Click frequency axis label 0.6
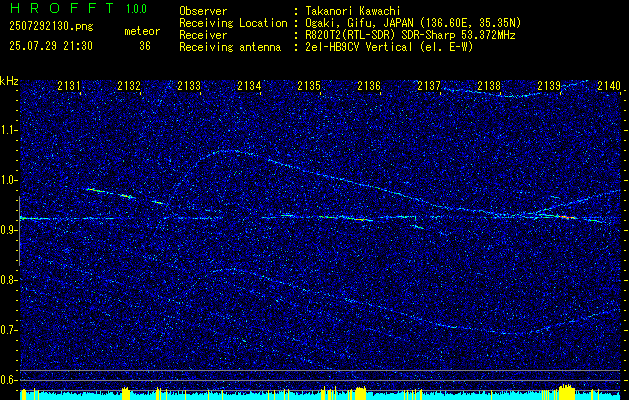Image resolution: width=629 pixels, height=400 pixels. pos(9,380)
